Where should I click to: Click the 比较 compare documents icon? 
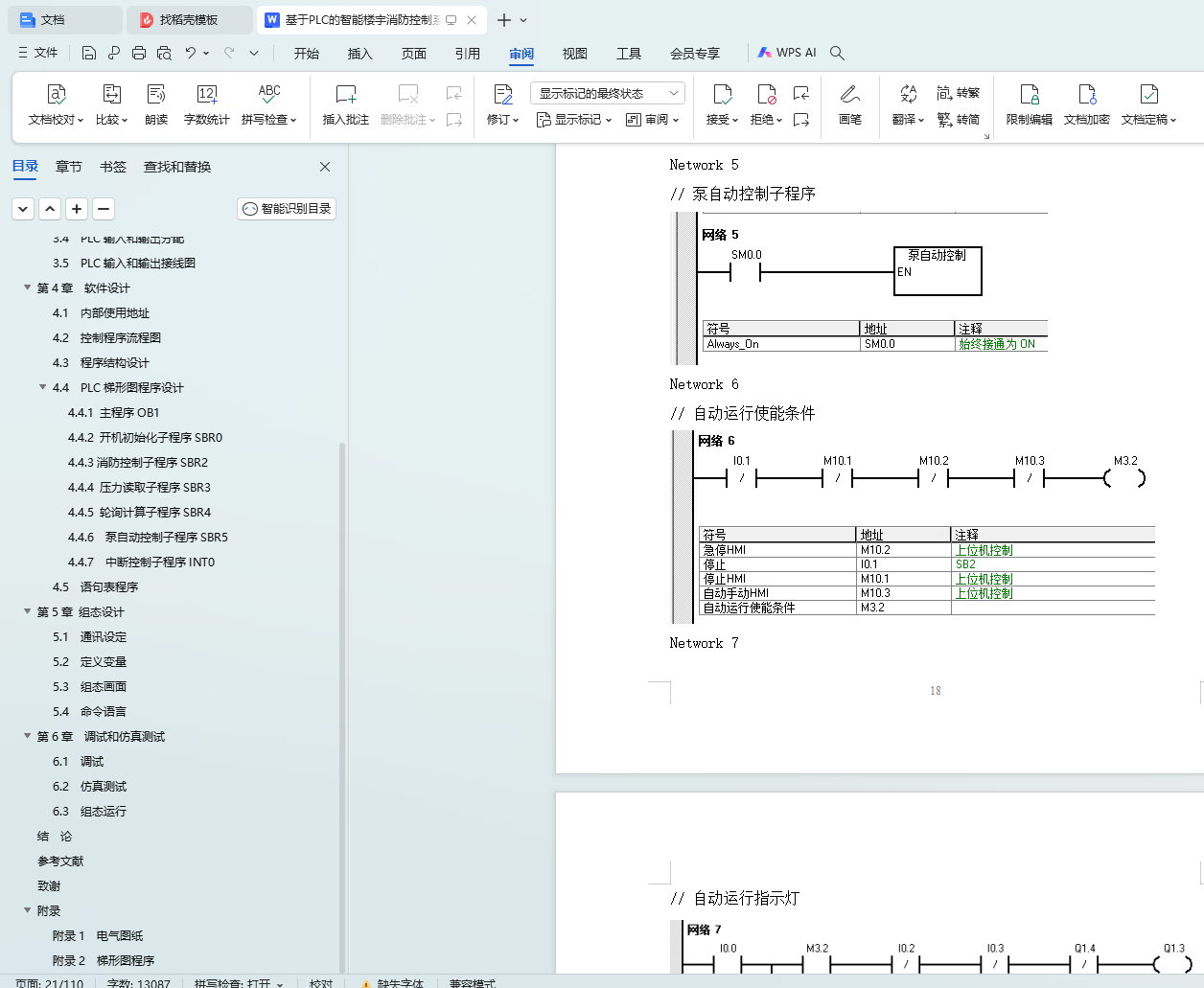pos(111,94)
